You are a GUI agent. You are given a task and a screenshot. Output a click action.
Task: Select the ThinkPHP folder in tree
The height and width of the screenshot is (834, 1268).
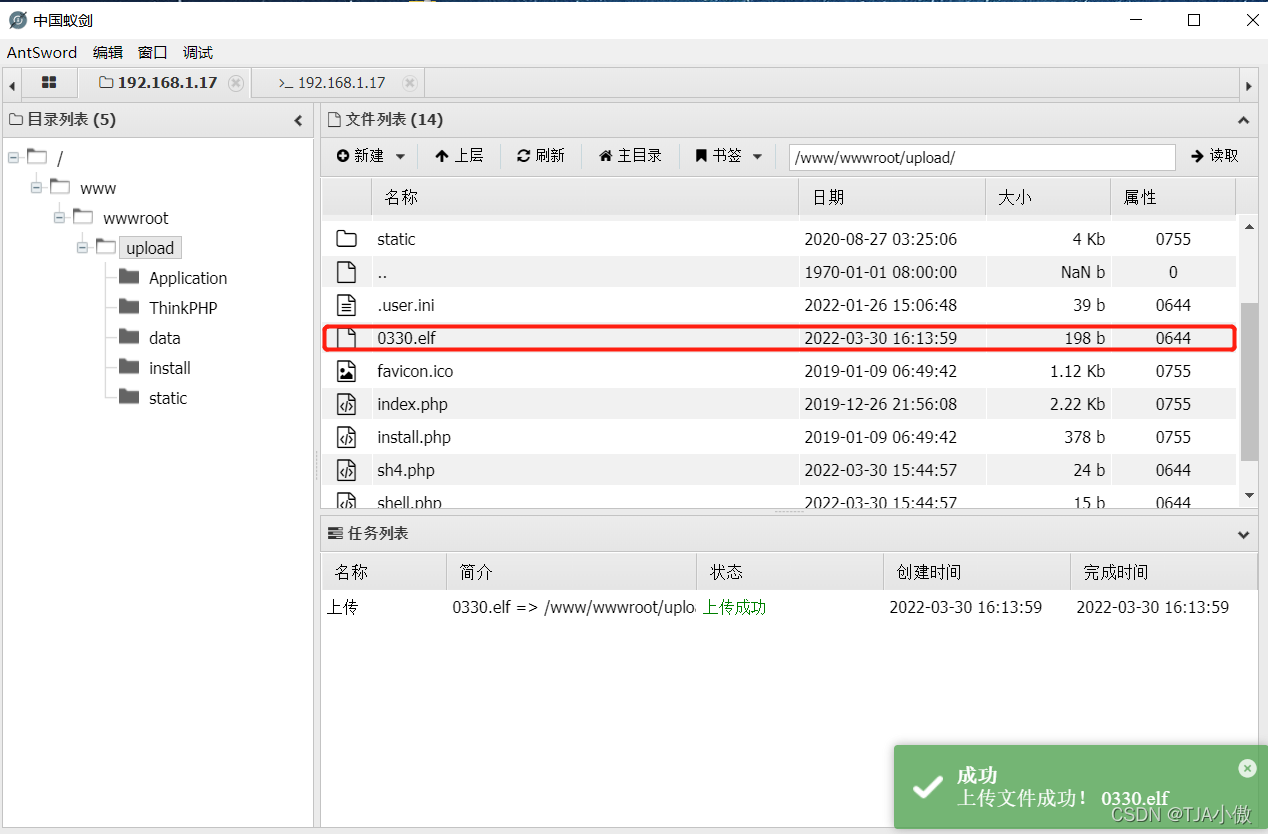(183, 308)
